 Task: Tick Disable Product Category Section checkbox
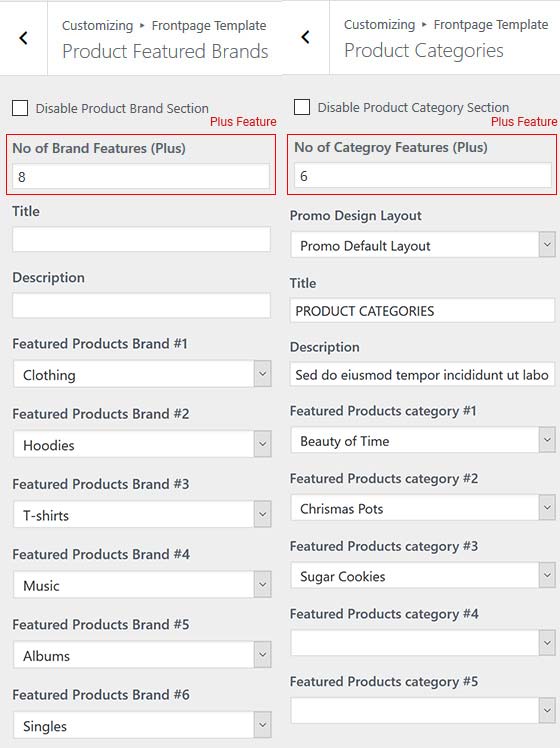pyautogui.click(x=302, y=107)
